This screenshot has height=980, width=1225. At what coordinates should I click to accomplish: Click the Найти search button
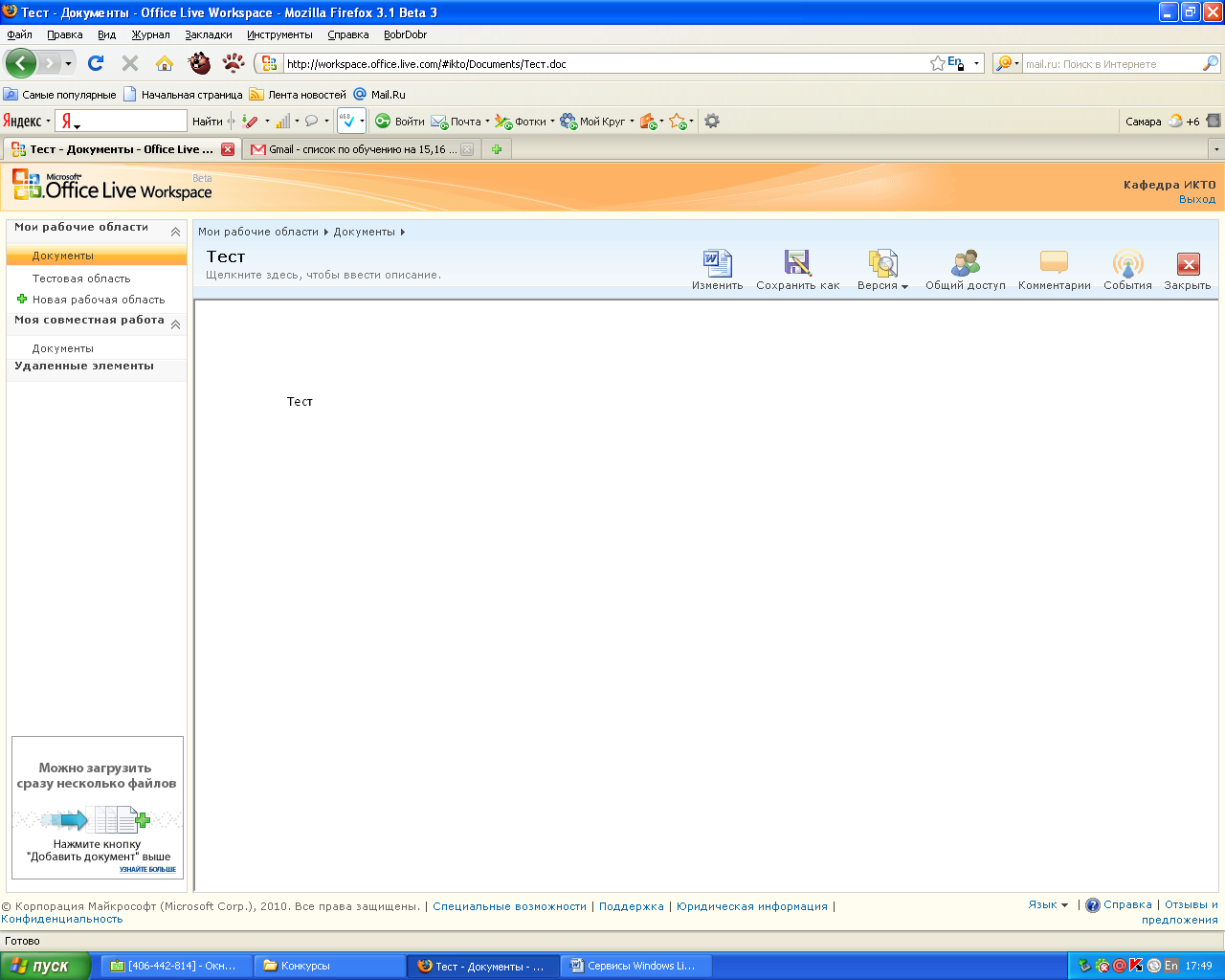click(208, 122)
